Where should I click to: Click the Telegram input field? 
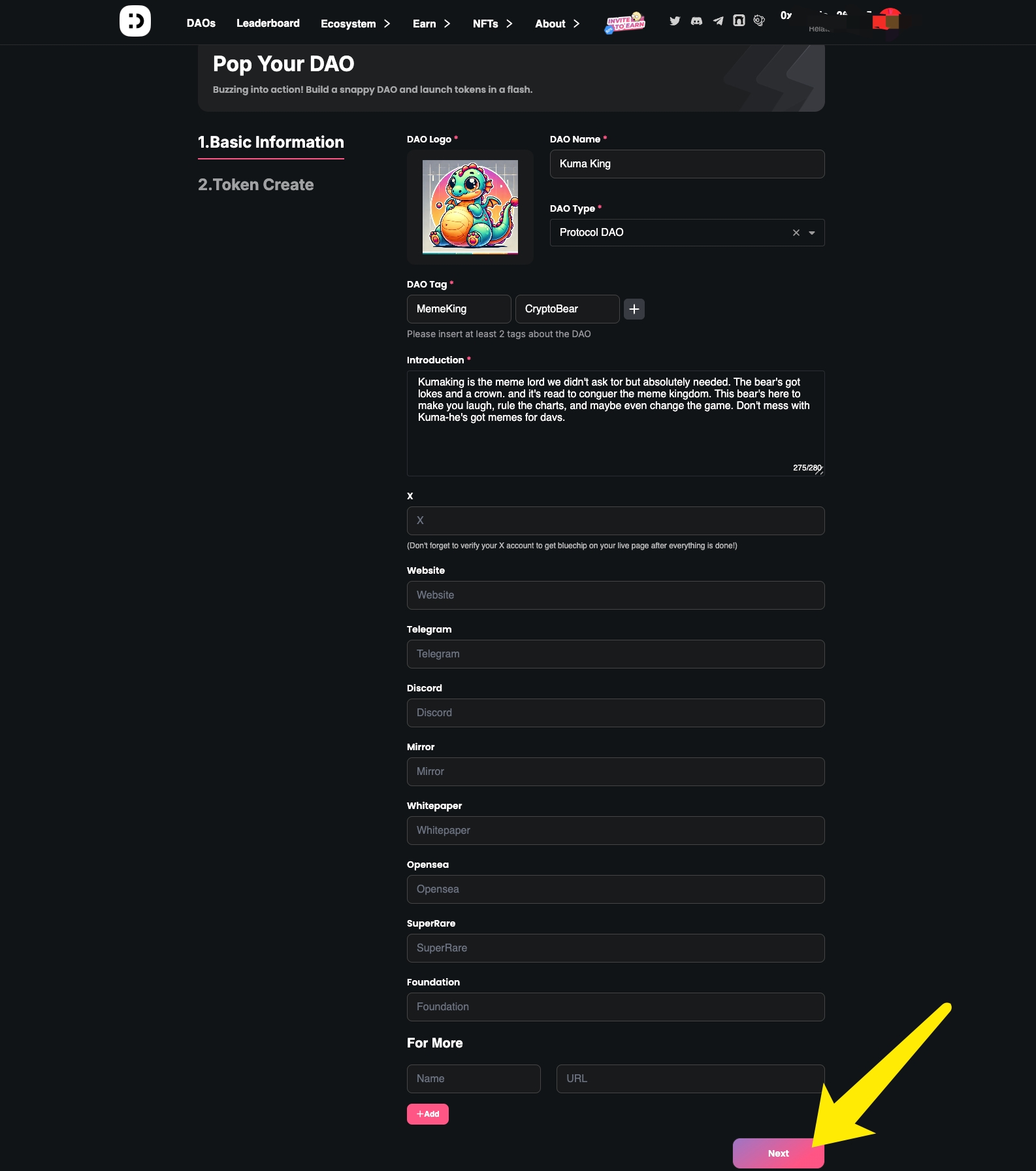pos(616,654)
